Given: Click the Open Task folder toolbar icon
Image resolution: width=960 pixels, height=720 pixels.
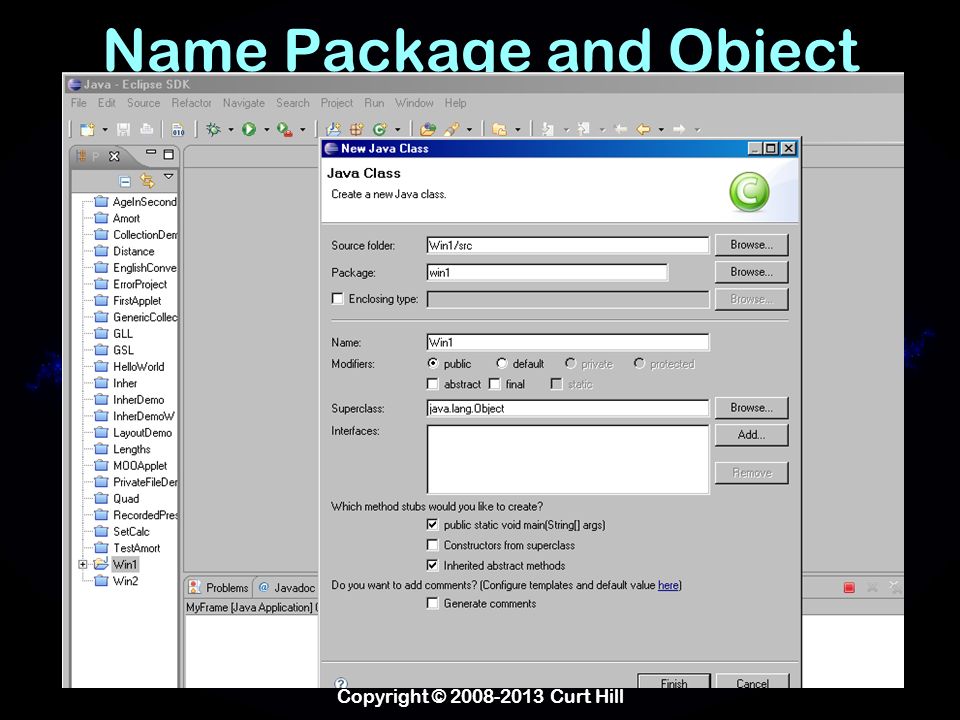Looking at the screenshot, I should [500, 129].
